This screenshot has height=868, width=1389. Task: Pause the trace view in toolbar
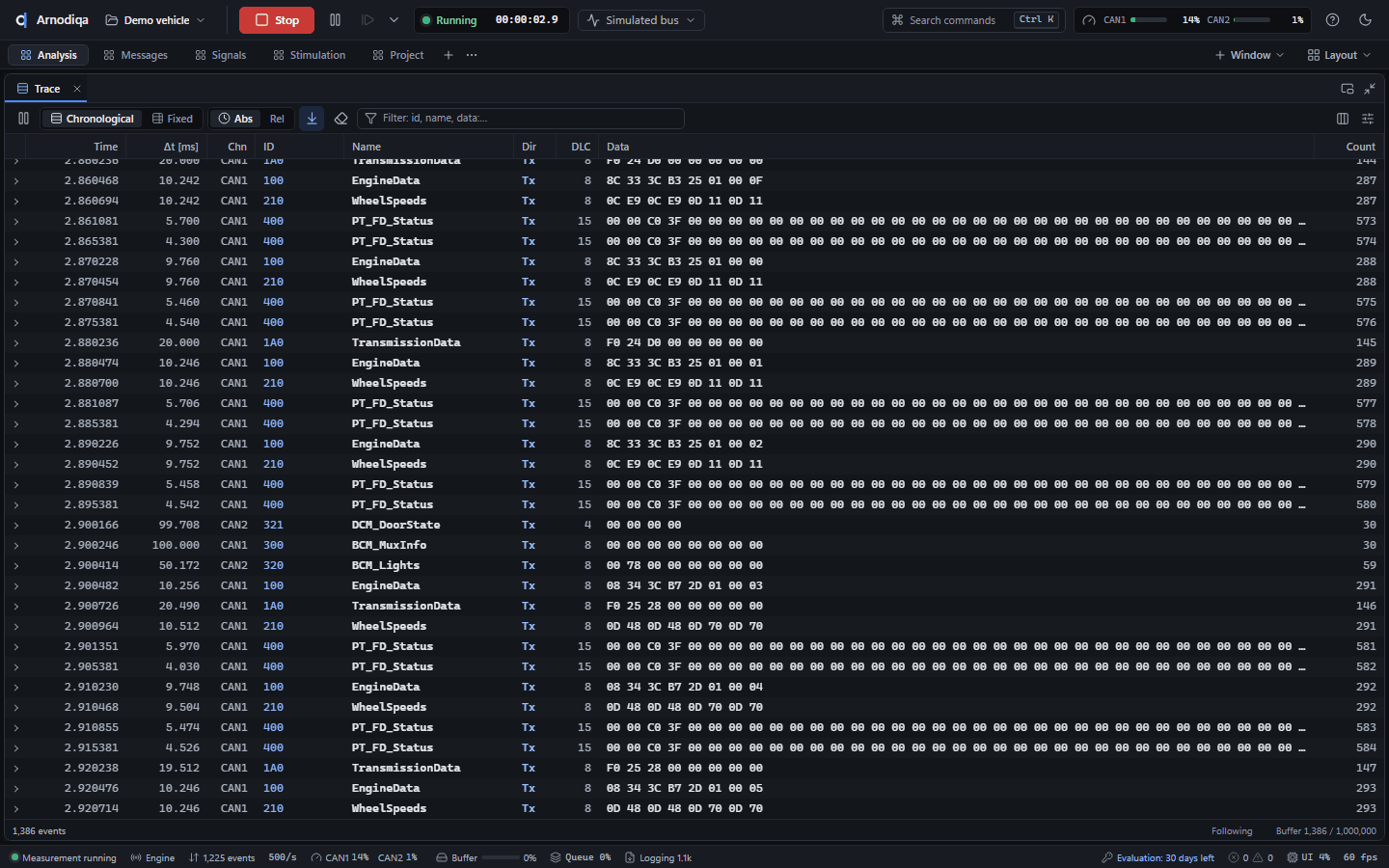[x=23, y=119]
